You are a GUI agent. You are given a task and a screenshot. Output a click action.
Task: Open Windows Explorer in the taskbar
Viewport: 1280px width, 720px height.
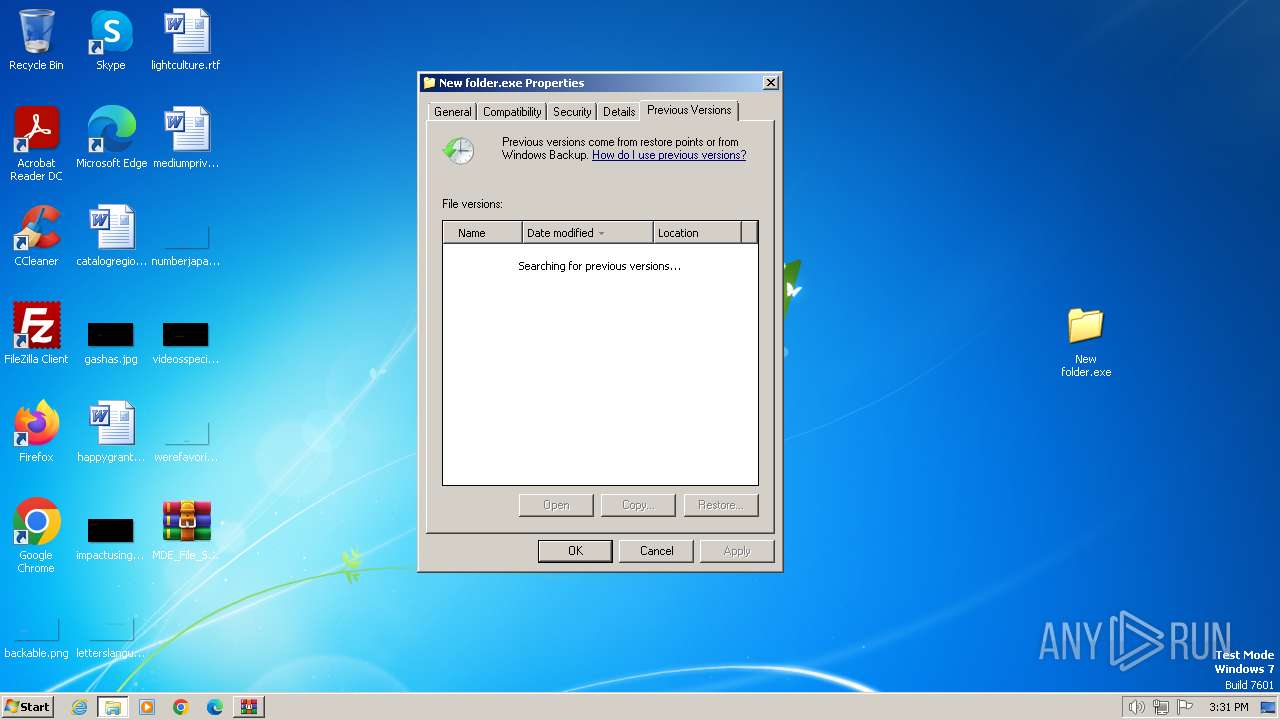click(113, 707)
